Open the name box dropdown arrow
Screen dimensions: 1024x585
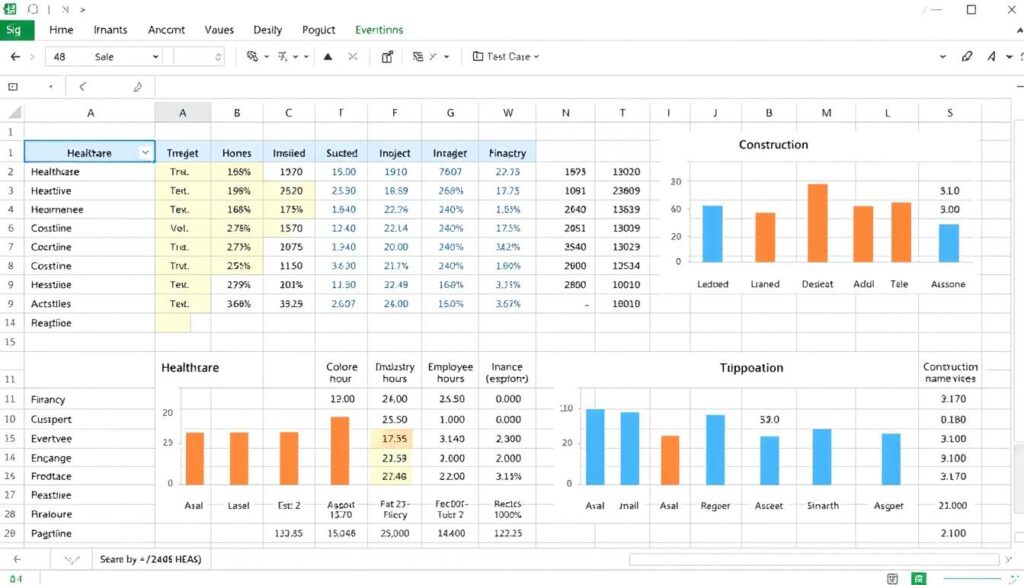tap(50, 86)
